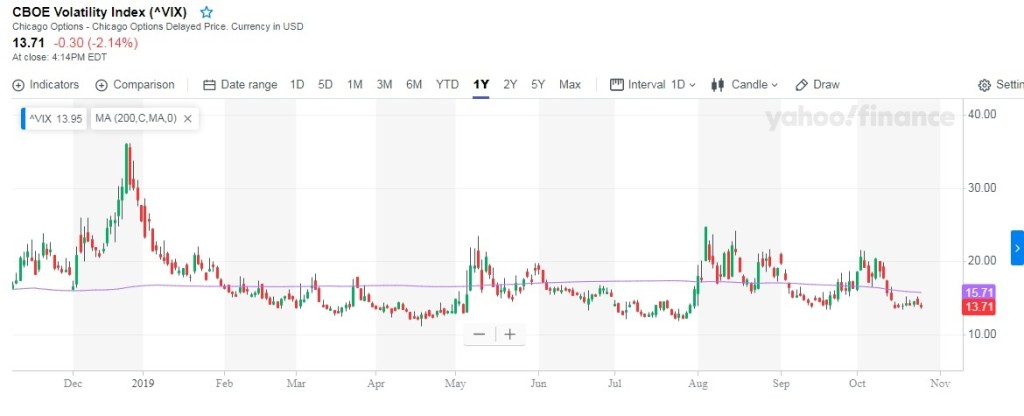Add ^VIX to watchlist with star icon
The height and width of the screenshot is (416, 1024).
point(206,12)
